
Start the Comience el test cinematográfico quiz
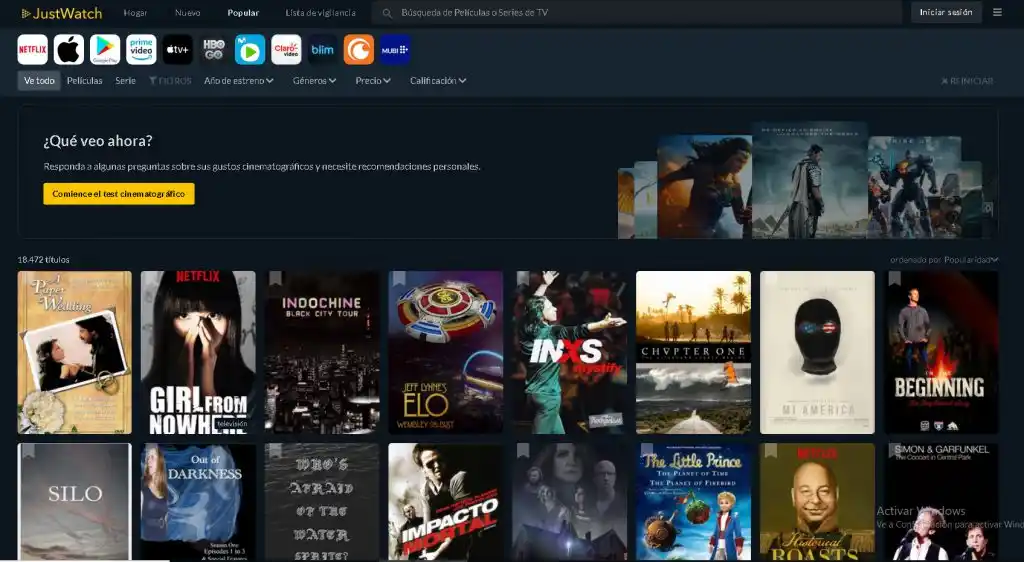[119, 194]
